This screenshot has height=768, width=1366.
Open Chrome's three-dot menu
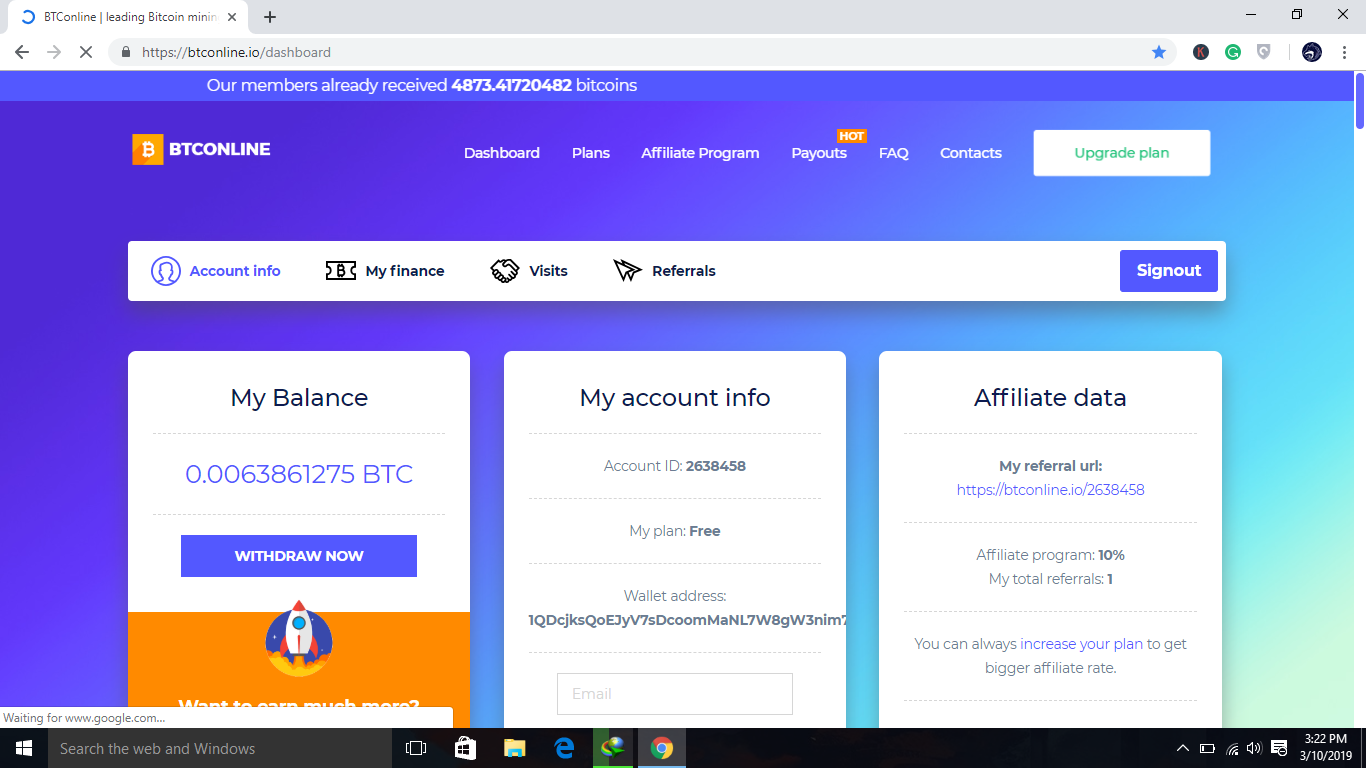pos(1345,51)
